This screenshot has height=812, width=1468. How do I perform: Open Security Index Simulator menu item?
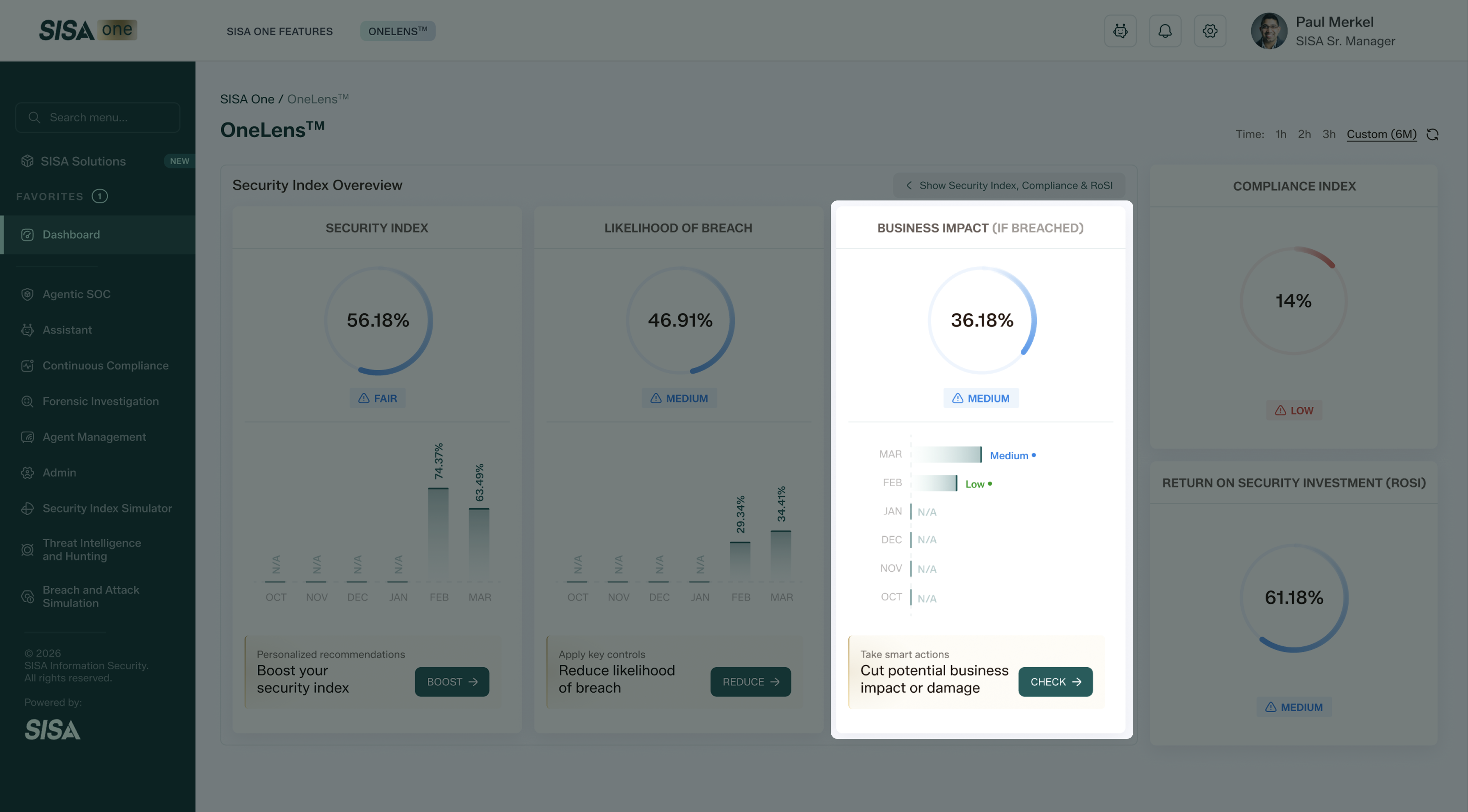pyautogui.click(x=107, y=508)
